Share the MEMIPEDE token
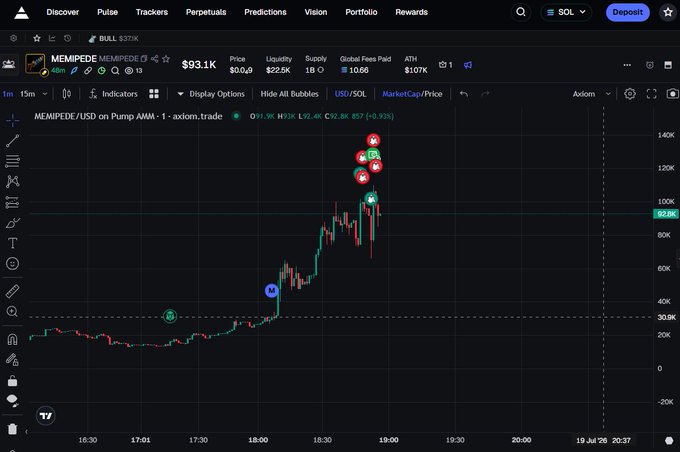Screen dimensions: 680x452 154,59
